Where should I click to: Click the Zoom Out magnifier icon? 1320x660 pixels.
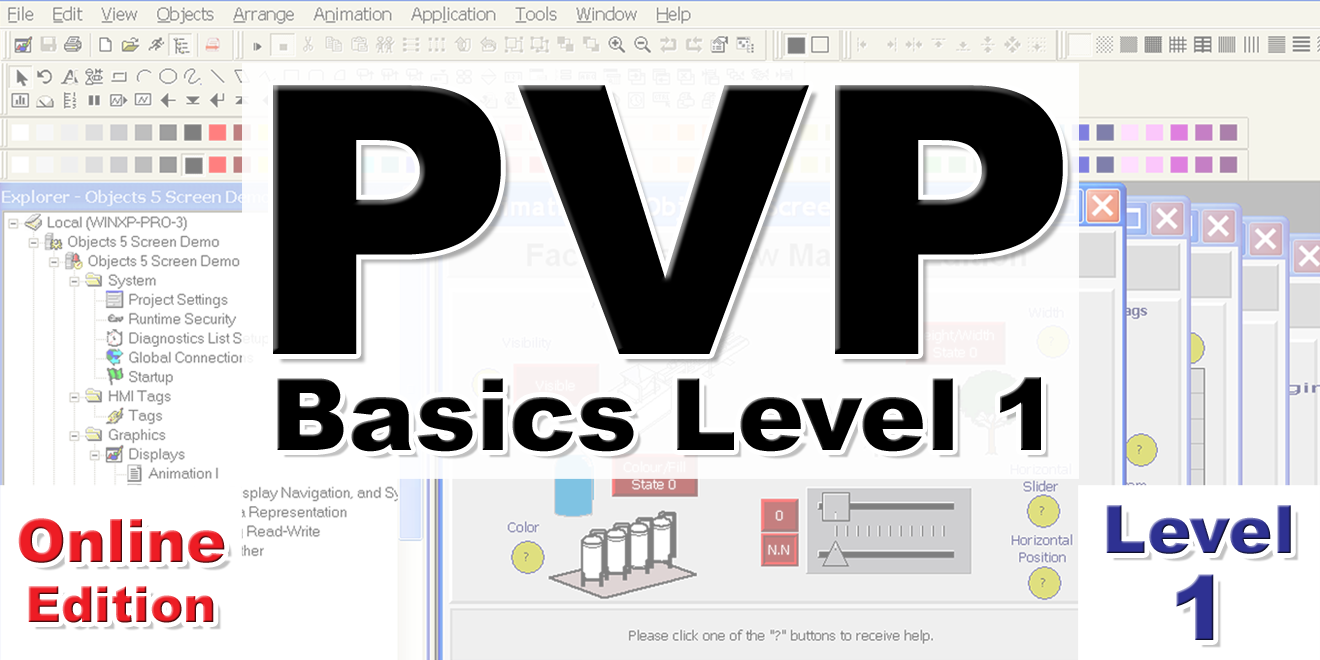click(x=642, y=45)
